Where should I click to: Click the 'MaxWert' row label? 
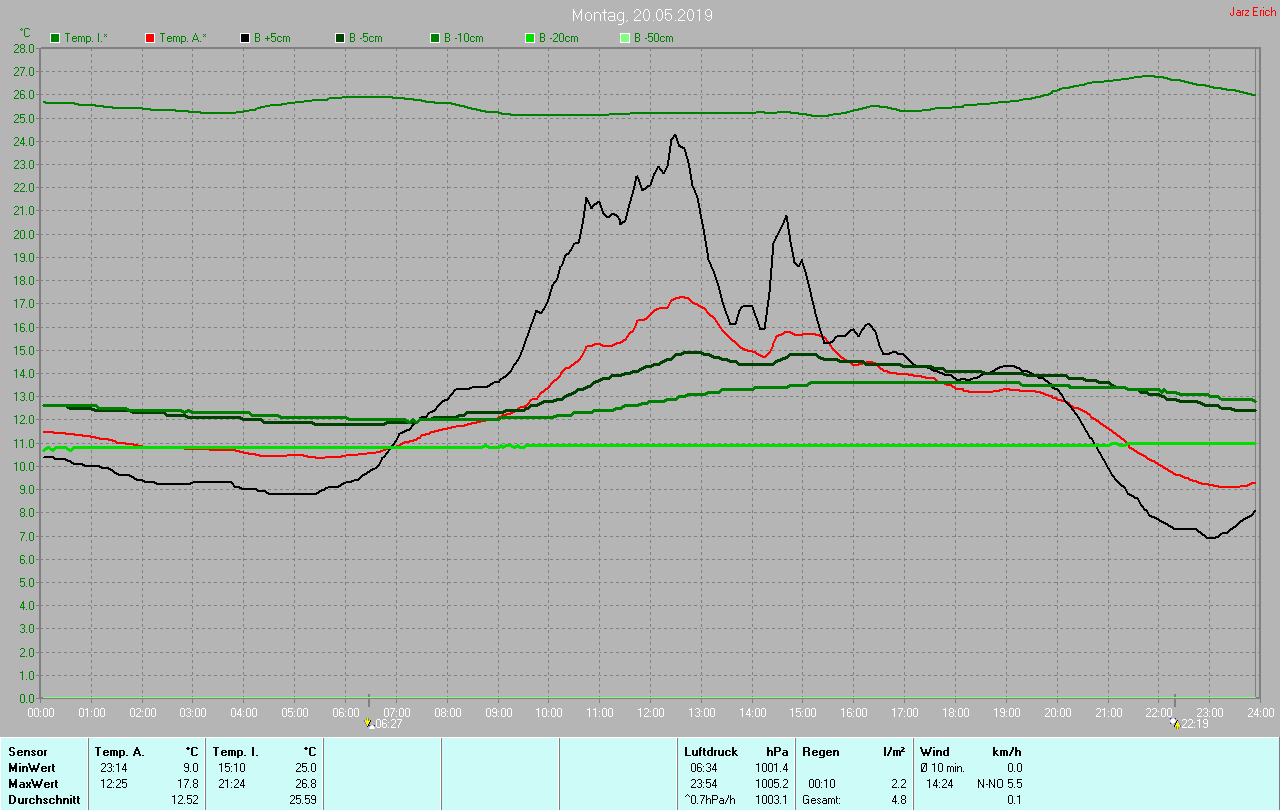(32, 783)
